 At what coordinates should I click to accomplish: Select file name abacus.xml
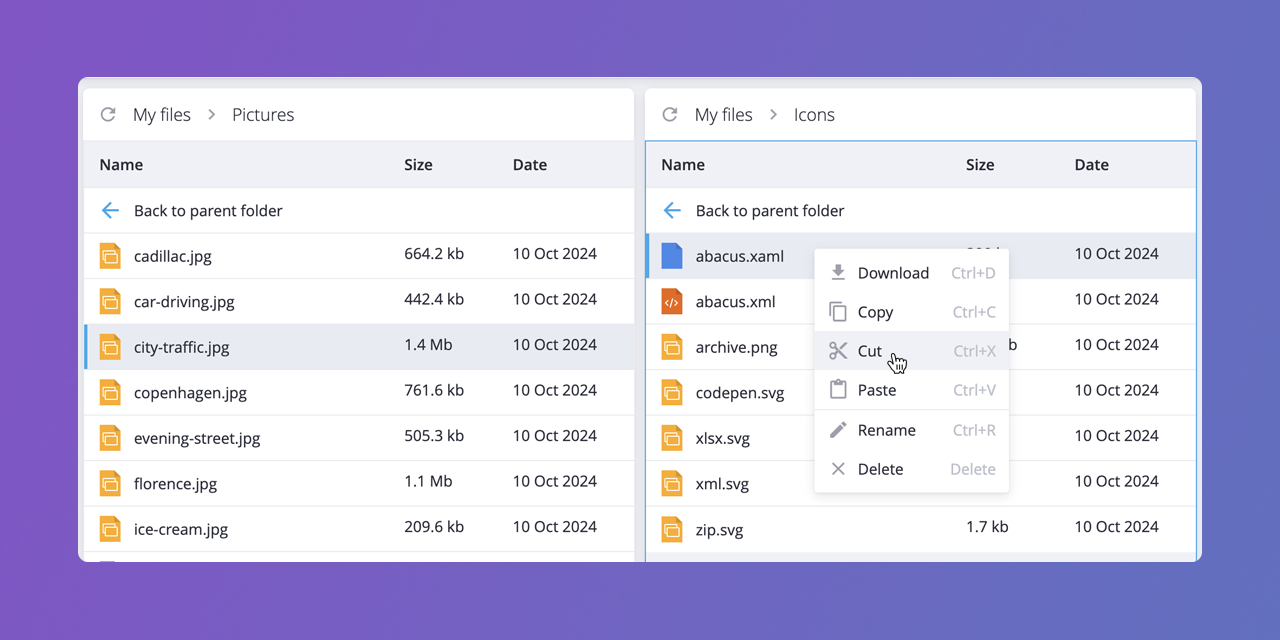(x=735, y=301)
